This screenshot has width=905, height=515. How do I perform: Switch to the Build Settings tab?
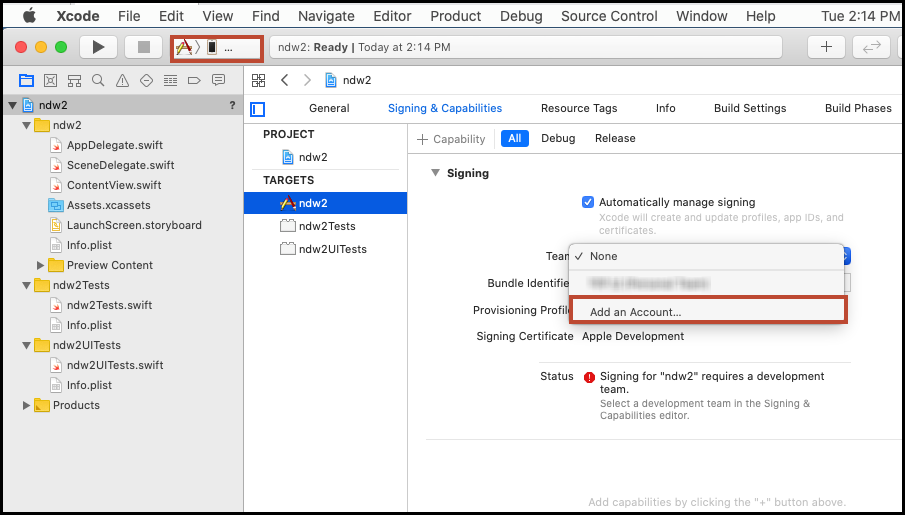[x=750, y=109]
